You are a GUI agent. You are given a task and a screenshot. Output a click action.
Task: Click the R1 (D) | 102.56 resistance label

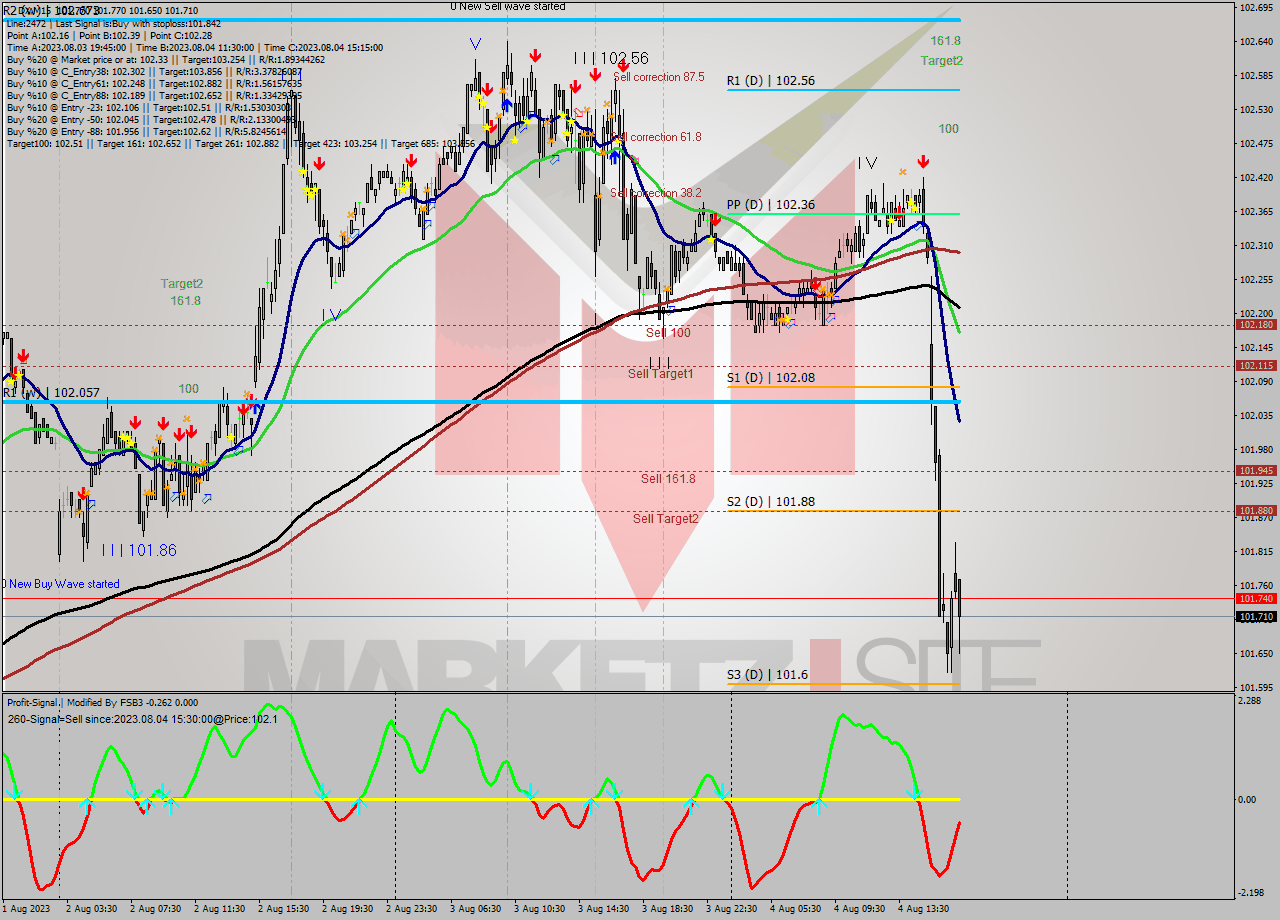point(770,81)
